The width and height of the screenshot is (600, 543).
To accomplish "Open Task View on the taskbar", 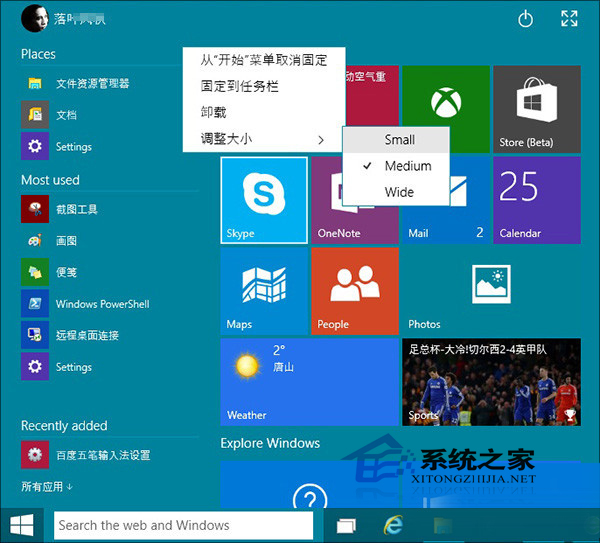I will pyautogui.click(x=346, y=525).
